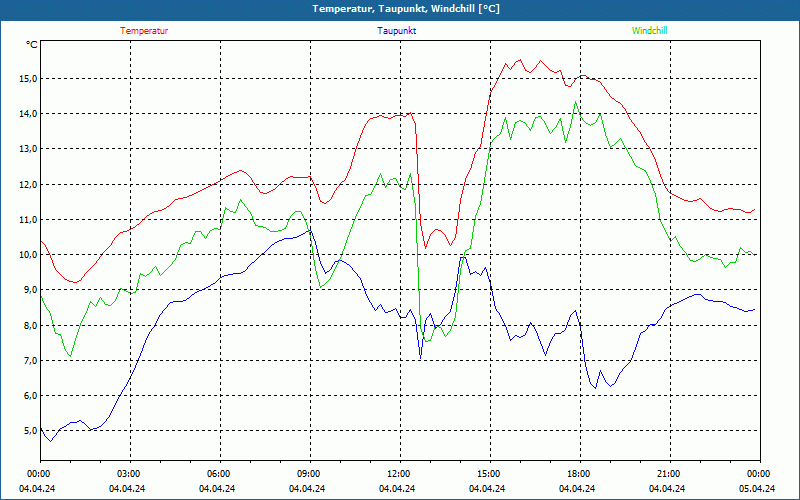Click the 06:00 time label
This screenshot has height=500, width=800.
click(218, 474)
